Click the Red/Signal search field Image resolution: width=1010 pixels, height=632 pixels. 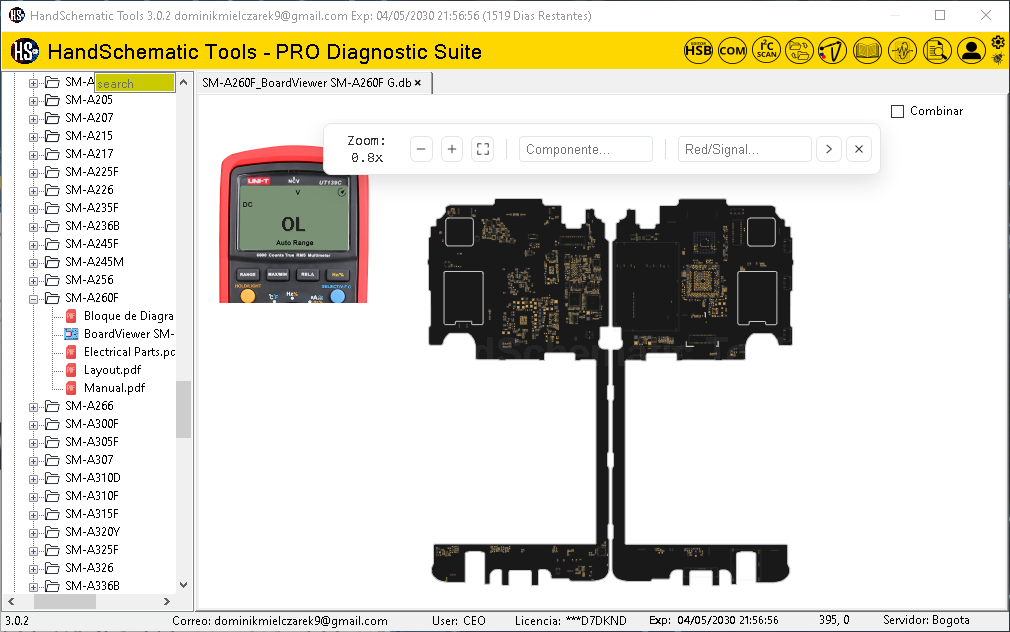pos(744,149)
